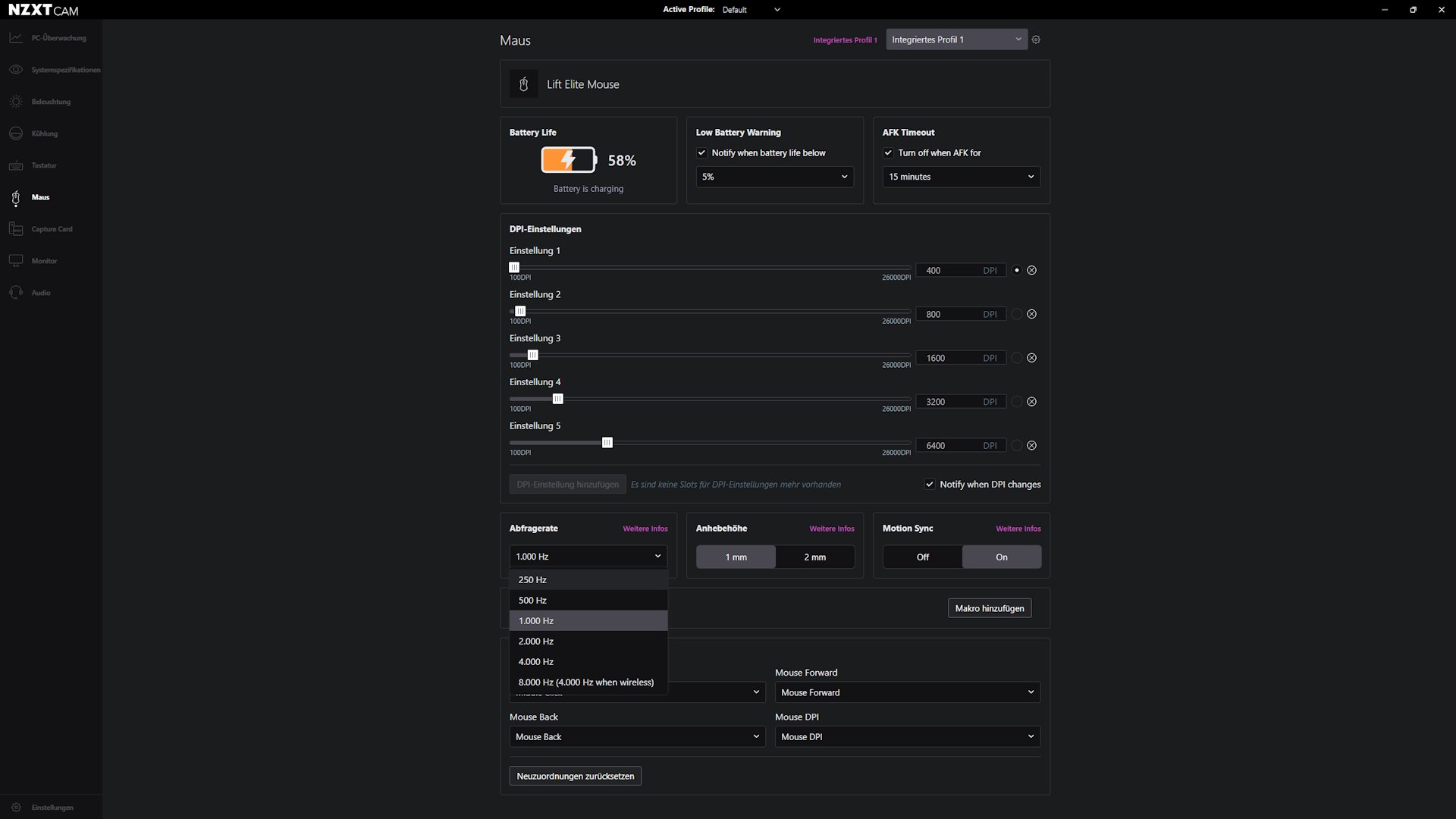This screenshot has height=819, width=1456.
Task: Select the Kühlung cooling icon
Action: pyautogui.click(x=16, y=133)
